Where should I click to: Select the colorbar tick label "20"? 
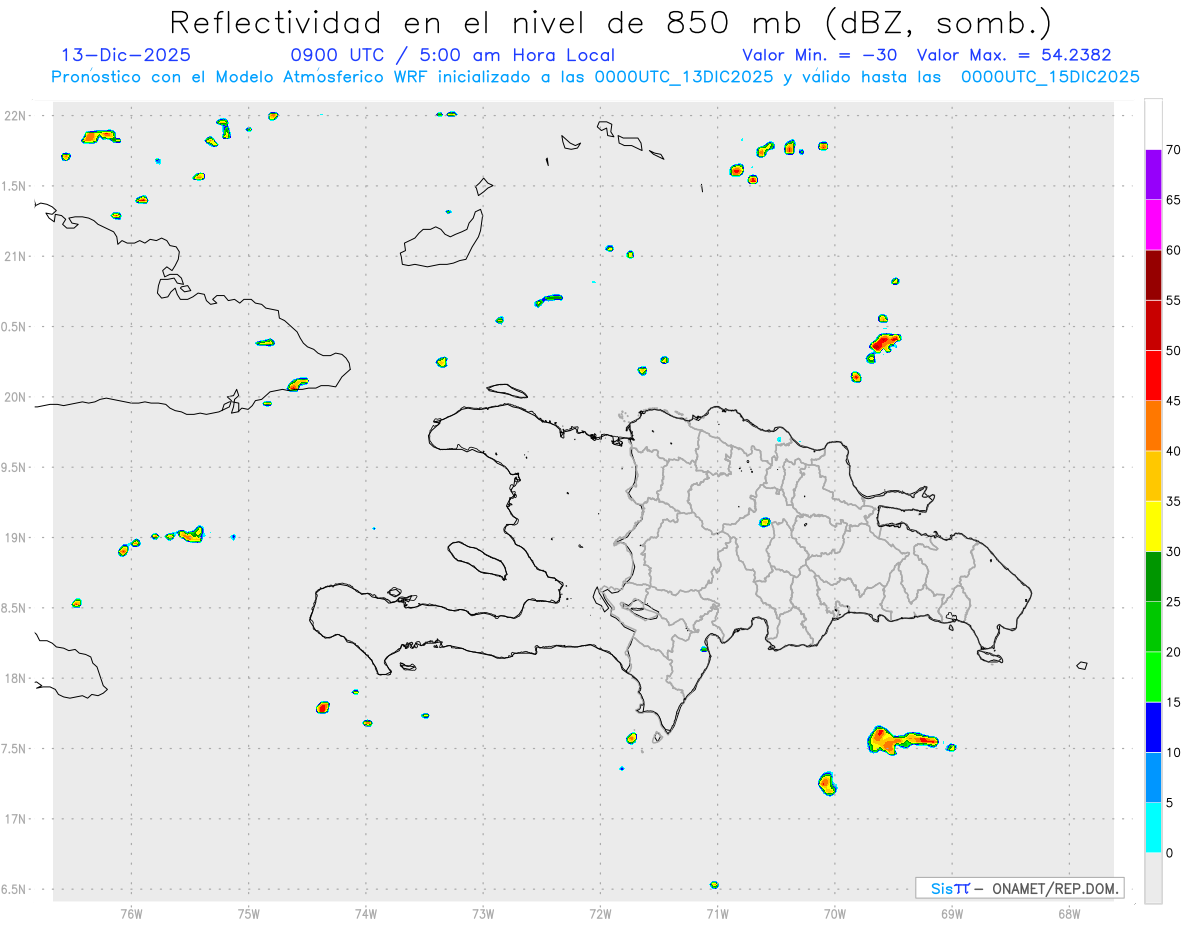tap(1173, 652)
